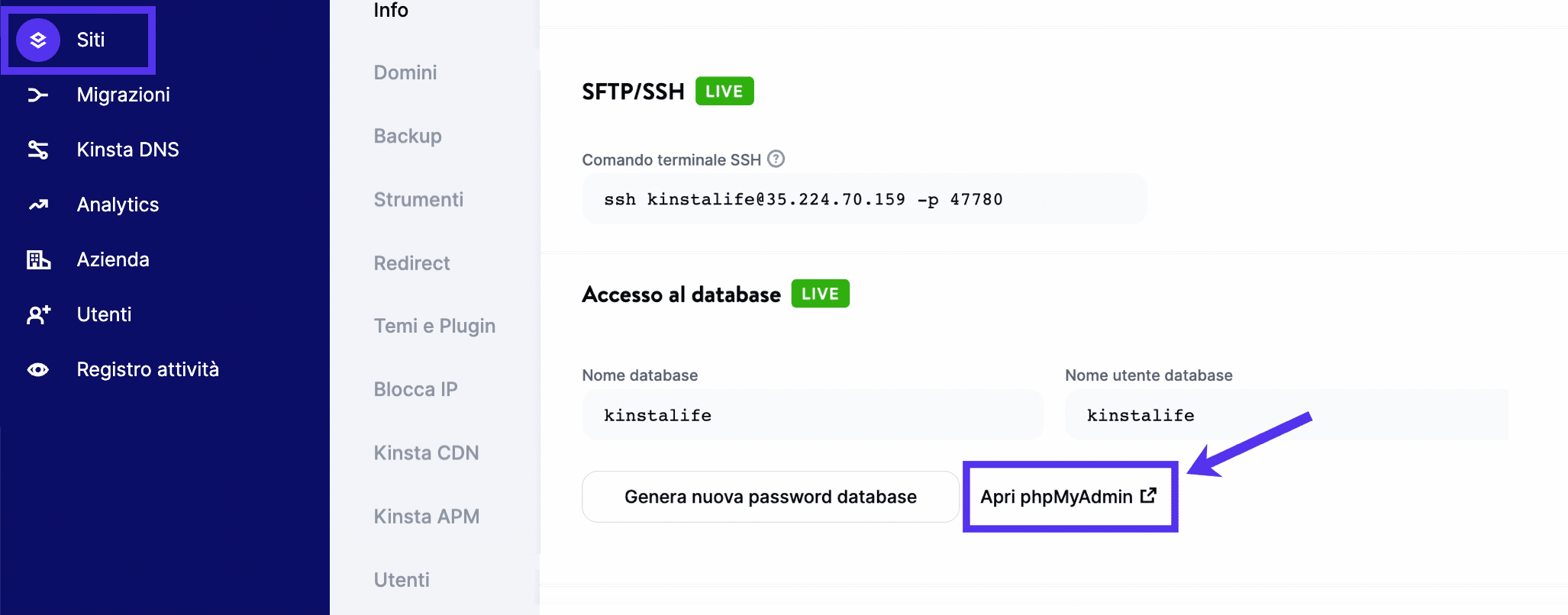Click the Analytics trend icon
This screenshot has width=1568, height=615.
(x=38, y=204)
